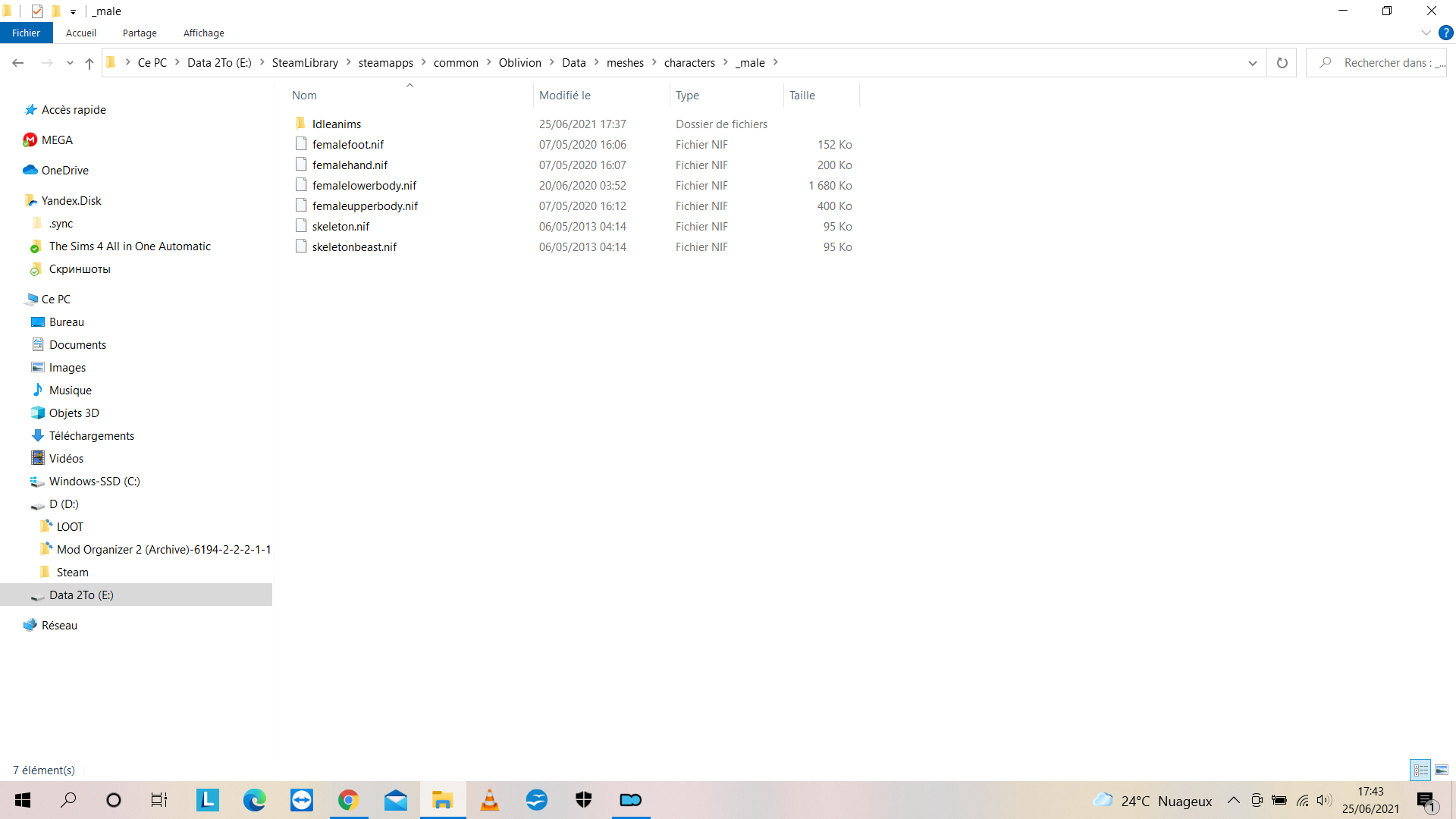Open Windows Security shield on taskbar

[x=584, y=800]
